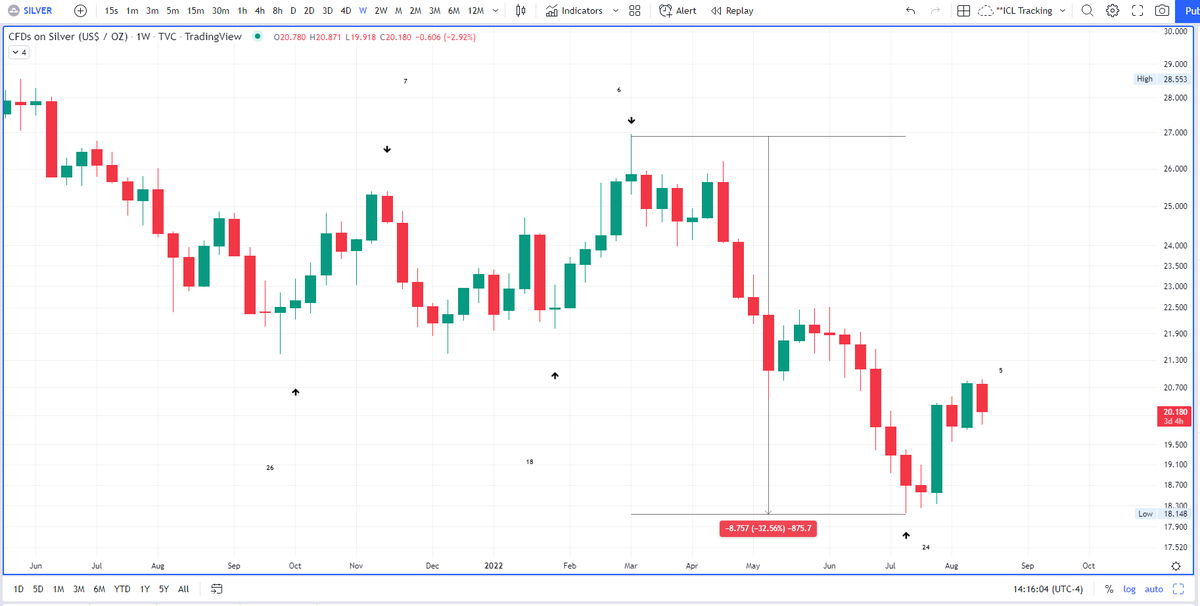Viewport: 1200px width, 606px height.
Task: Switch to the 6M timeframe in top toolbar
Action: [454, 10]
